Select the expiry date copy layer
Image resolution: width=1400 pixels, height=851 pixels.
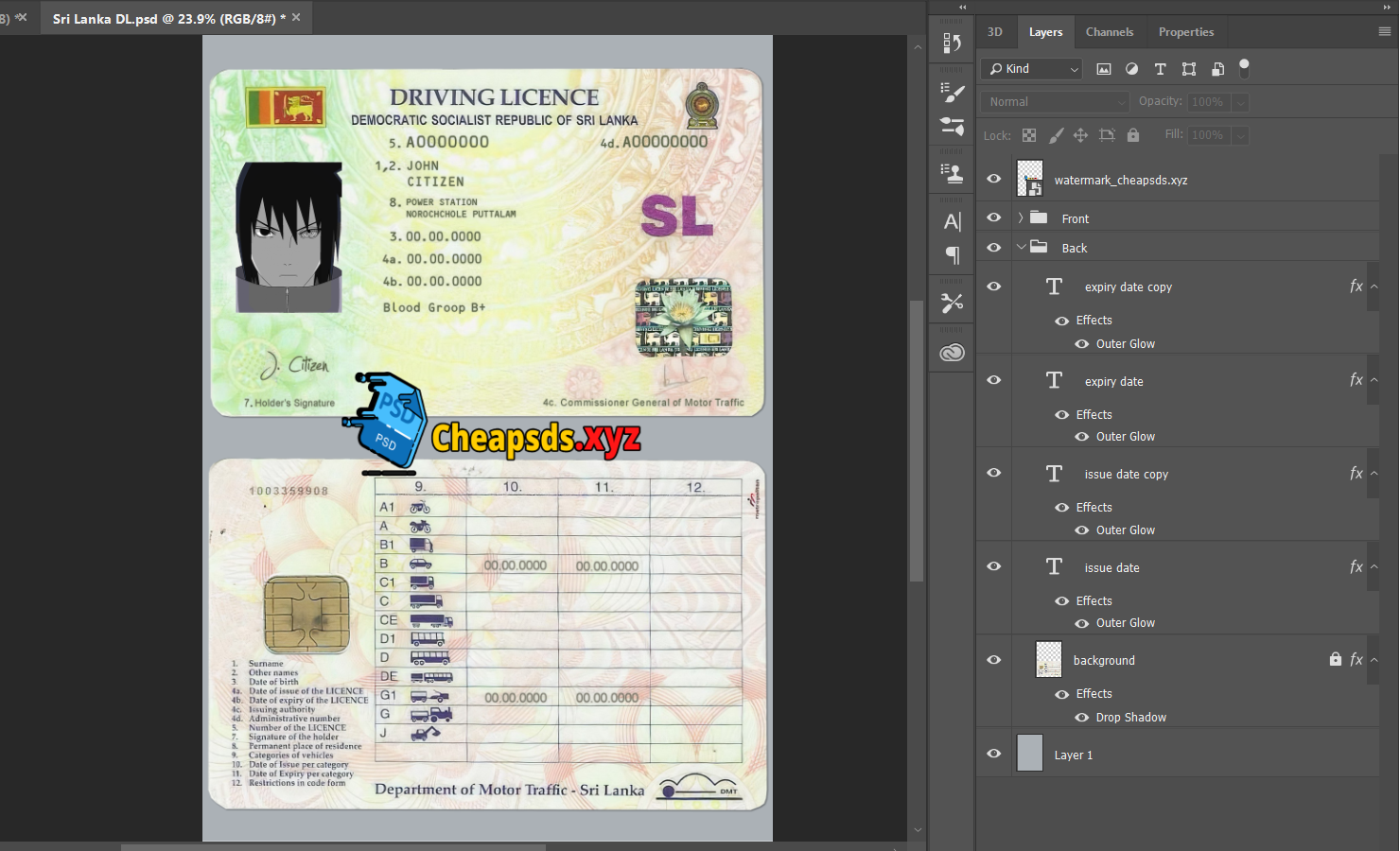[1128, 287]
